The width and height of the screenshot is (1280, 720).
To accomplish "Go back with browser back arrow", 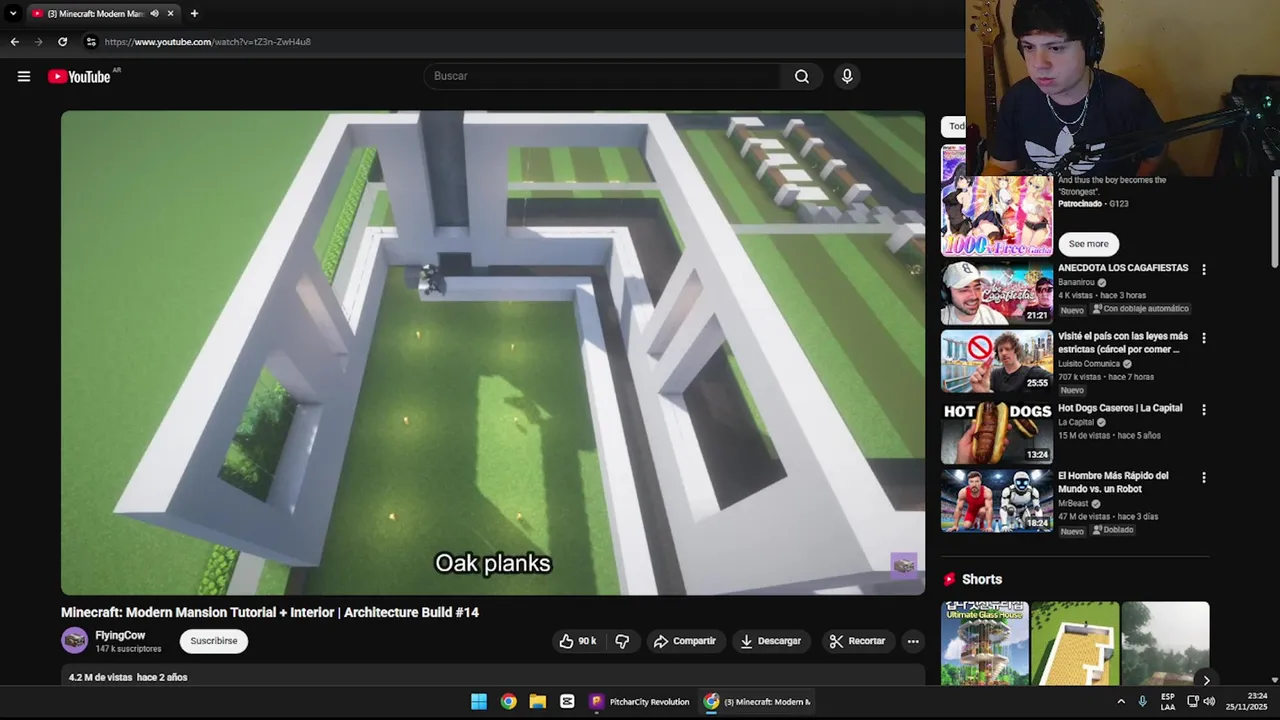I will pos(14,42).
